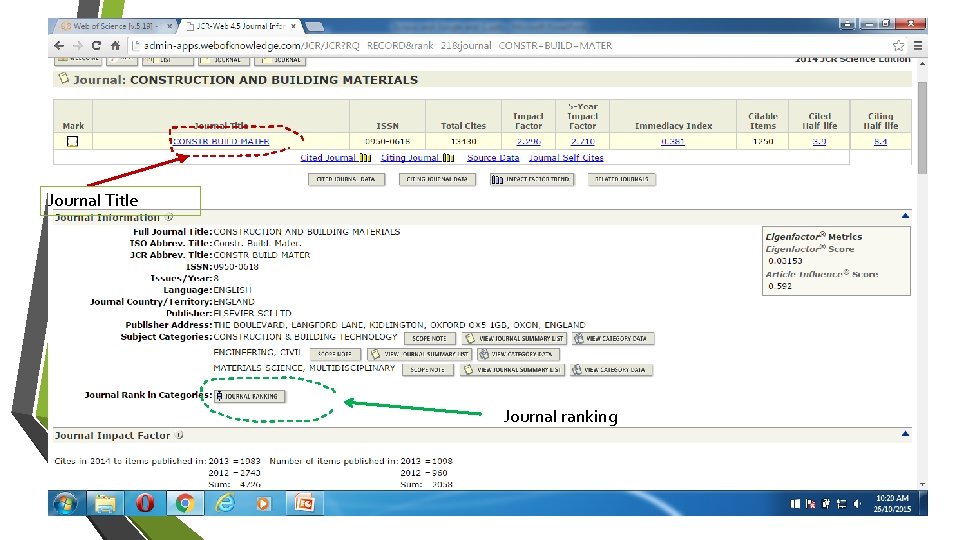Click the 5-Year Impact Factor value link

(x=582, y=141)
